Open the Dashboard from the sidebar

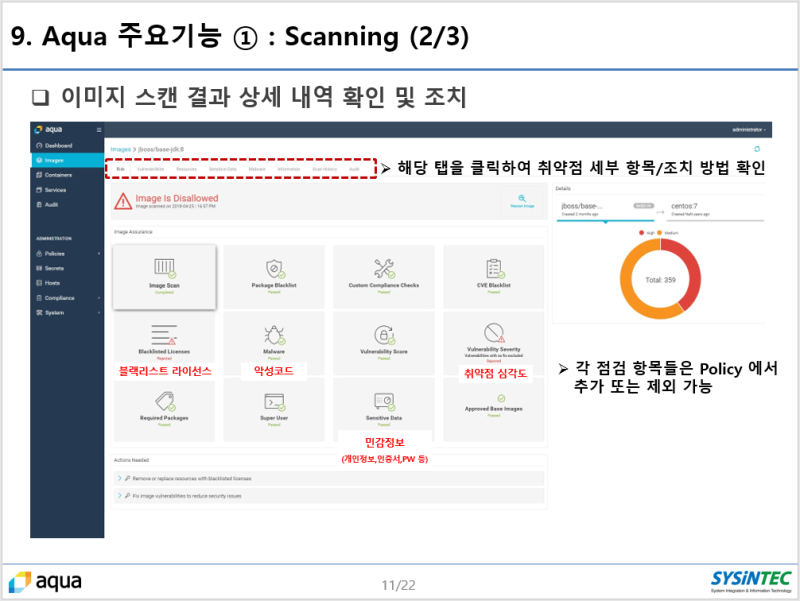[x=54, y=146]
